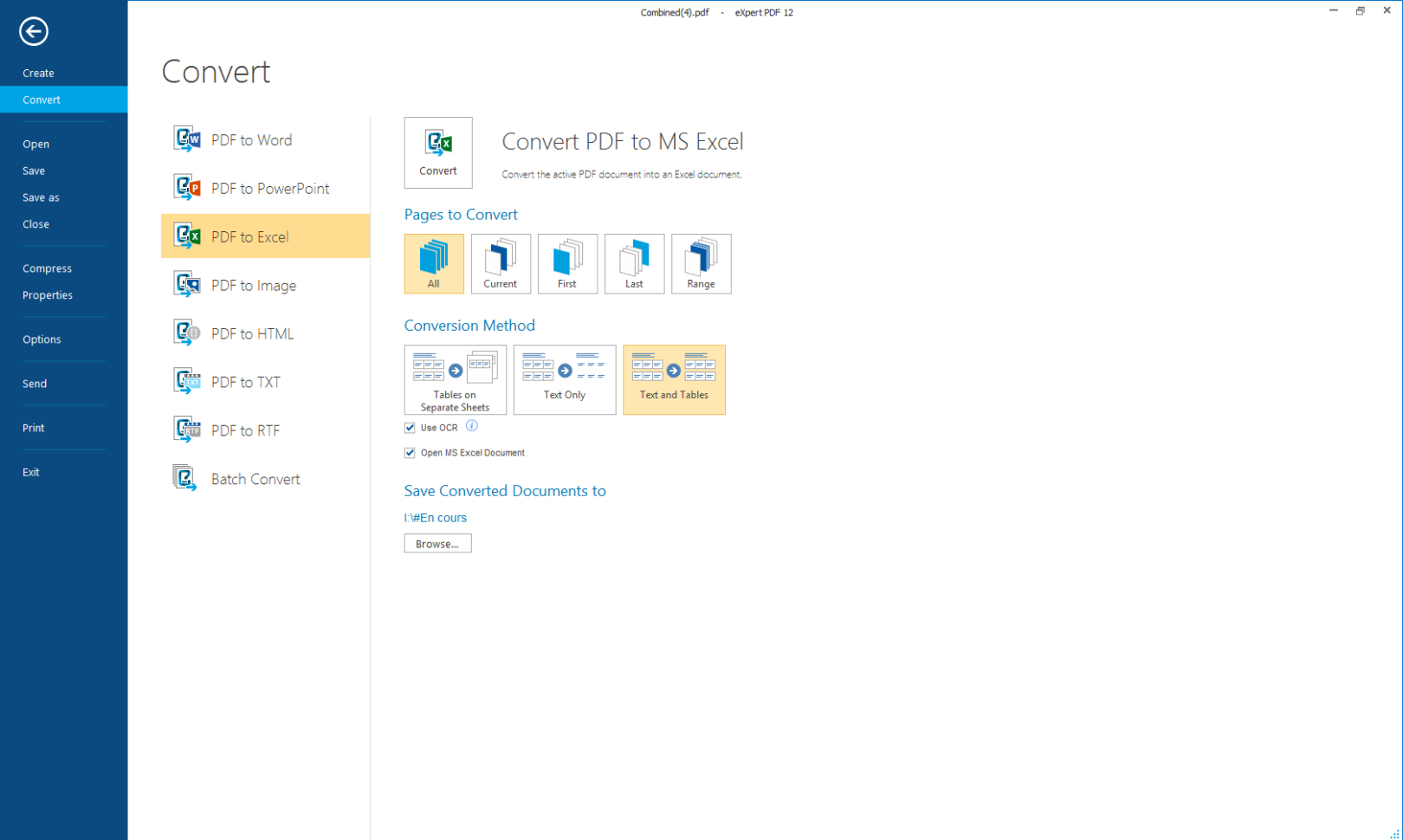1403x840 pixels.
Task: Open the Options menu entry
Action: tap(42, 339)
